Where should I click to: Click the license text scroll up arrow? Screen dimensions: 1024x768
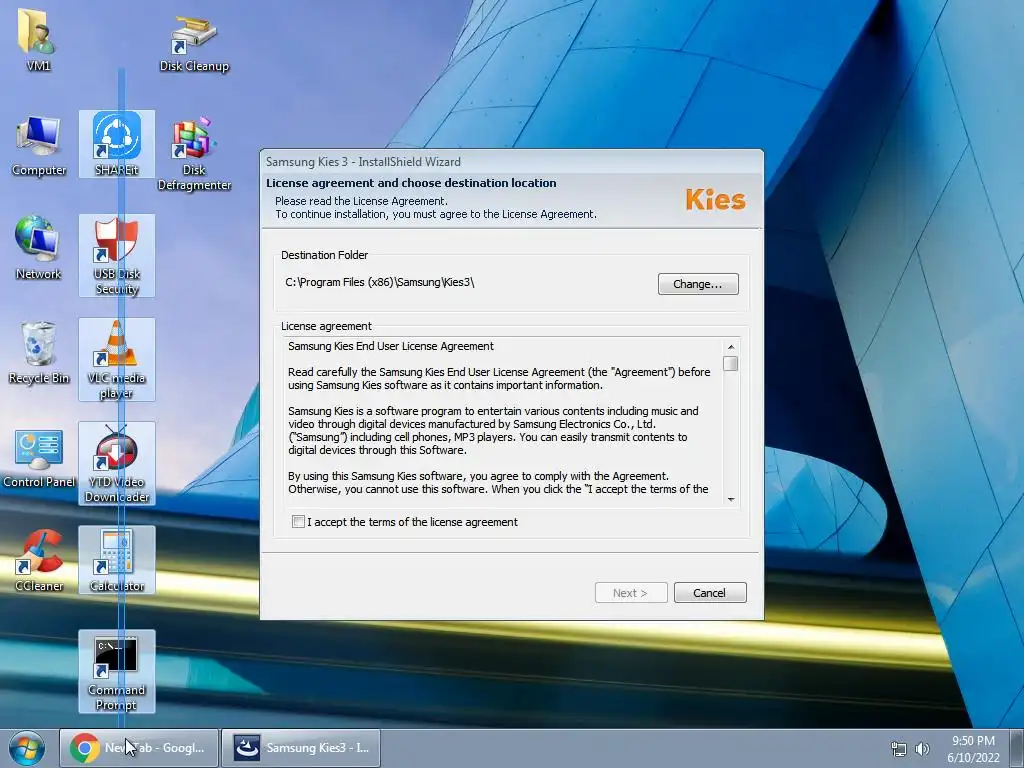(731, 347)
